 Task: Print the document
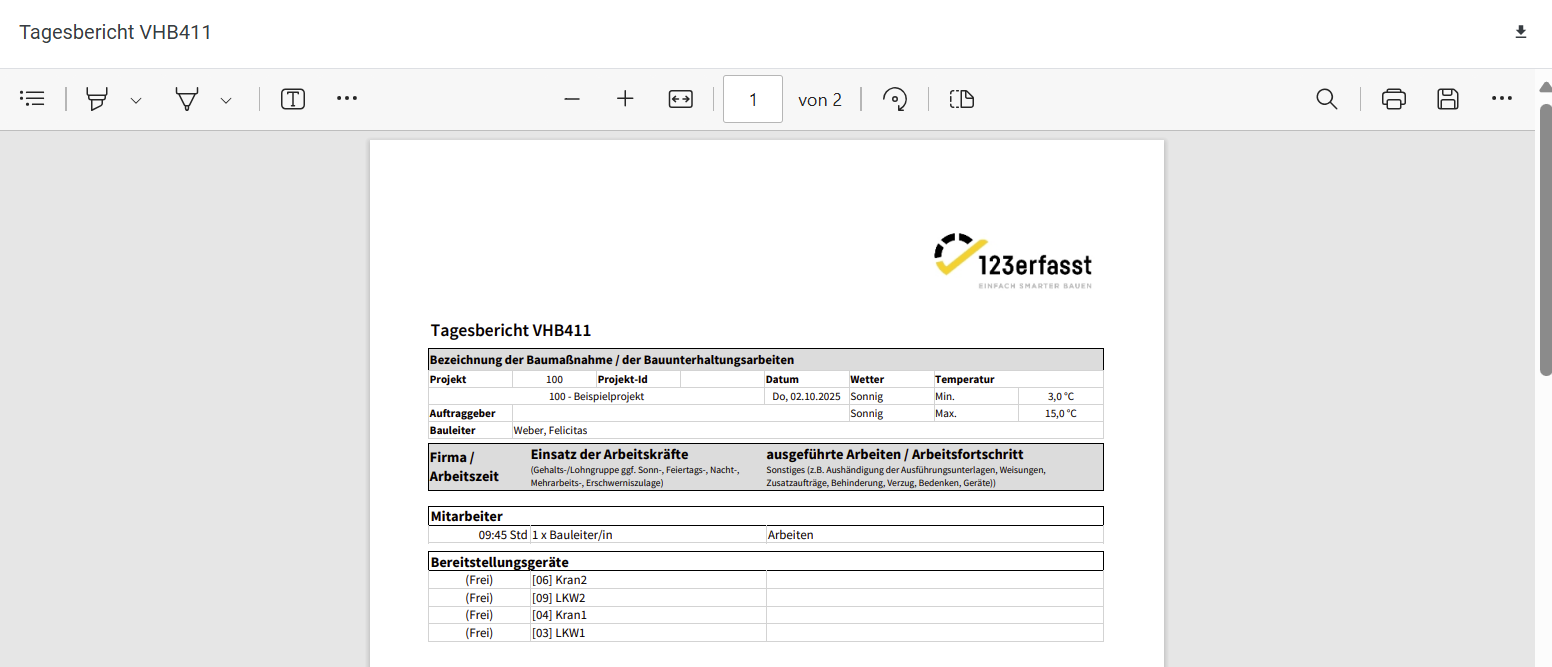tap(1394, 99)
